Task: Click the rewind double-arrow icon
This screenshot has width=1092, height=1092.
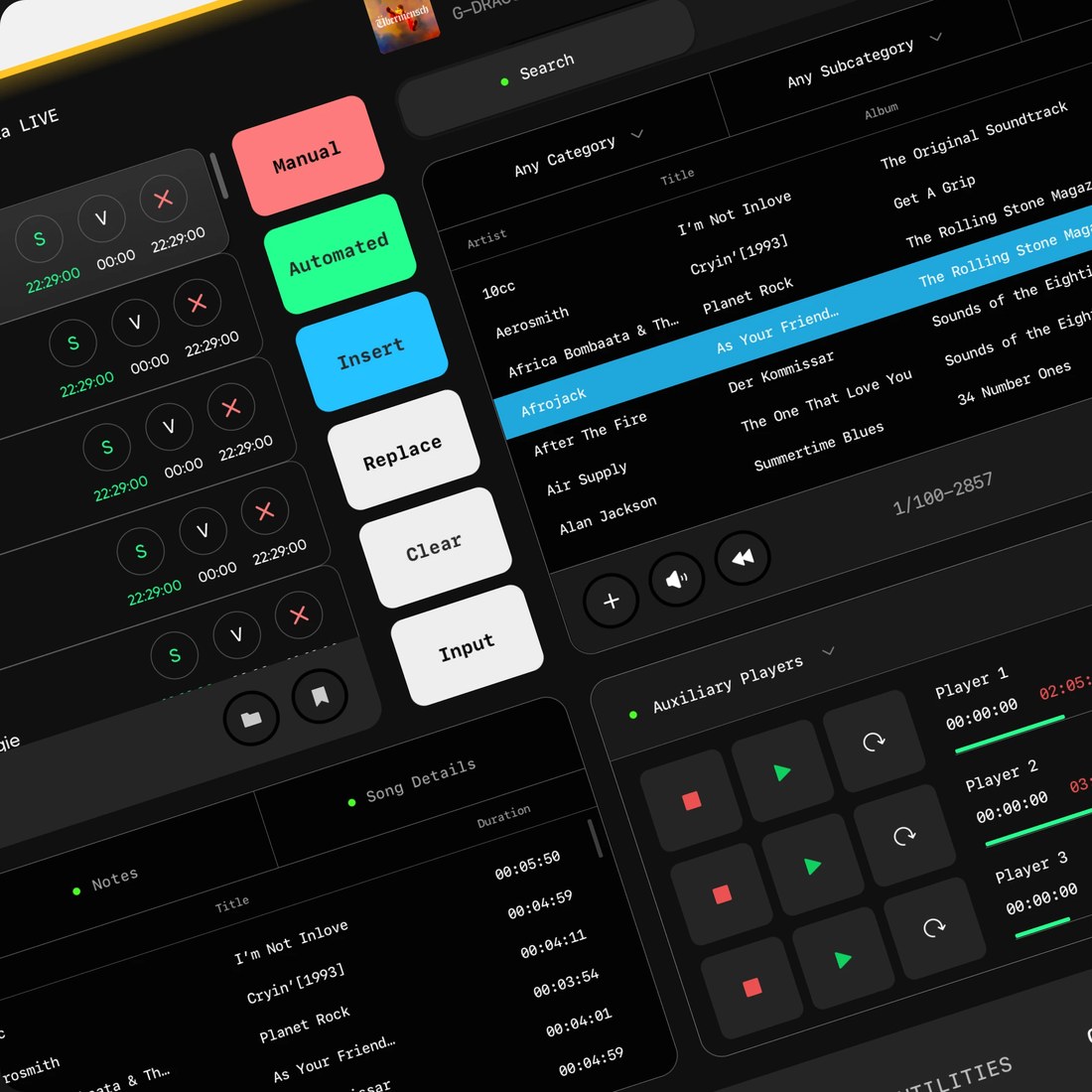Action: pyautogui.click(x=743, y=557)
